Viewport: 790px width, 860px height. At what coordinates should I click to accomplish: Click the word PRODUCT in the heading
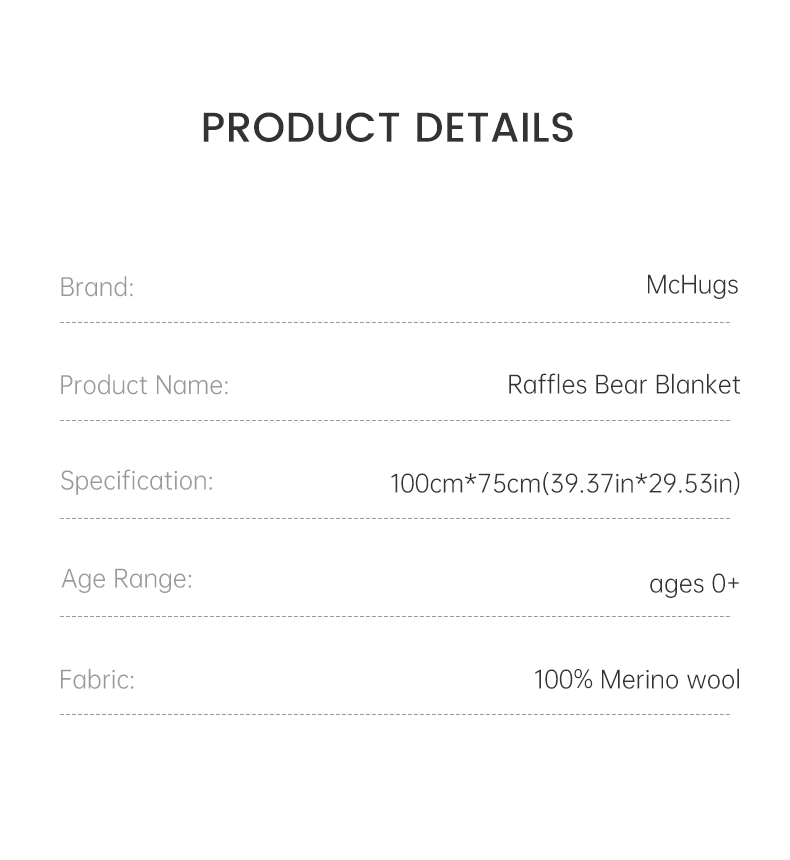(x=300, y=128)
